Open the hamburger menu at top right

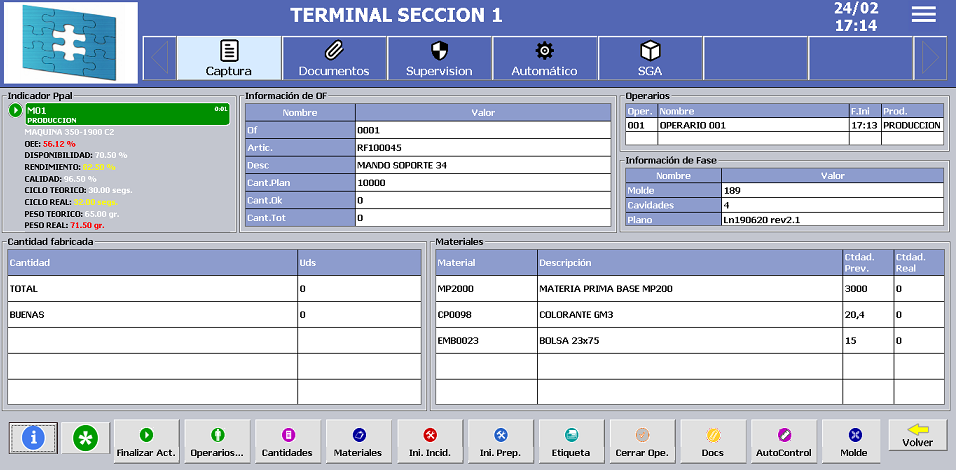923,14
